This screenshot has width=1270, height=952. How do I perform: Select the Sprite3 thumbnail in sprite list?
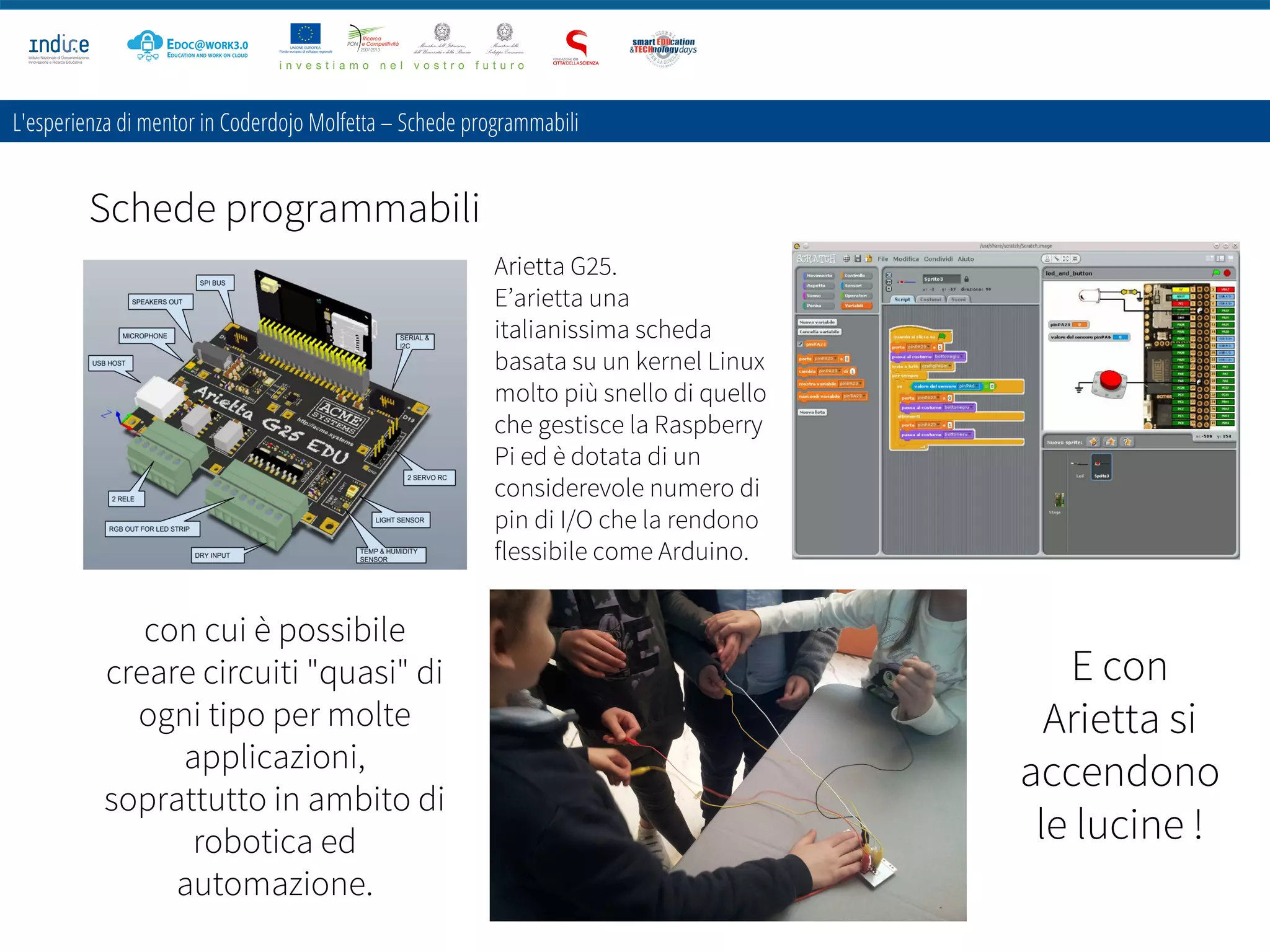(1101, 467)
